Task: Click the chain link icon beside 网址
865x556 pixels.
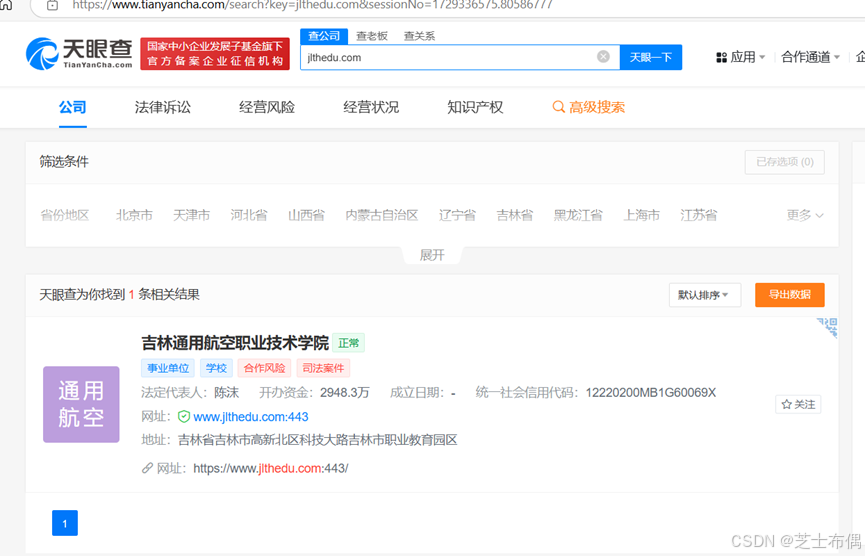Action: 147,468
